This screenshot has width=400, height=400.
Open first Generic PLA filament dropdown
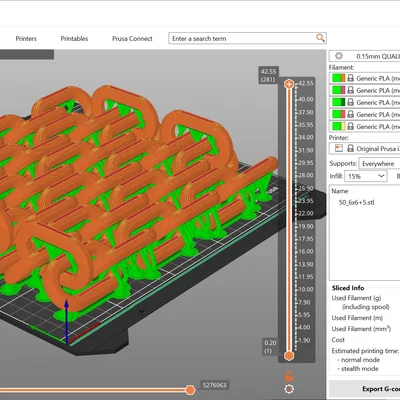pos(378,78)
